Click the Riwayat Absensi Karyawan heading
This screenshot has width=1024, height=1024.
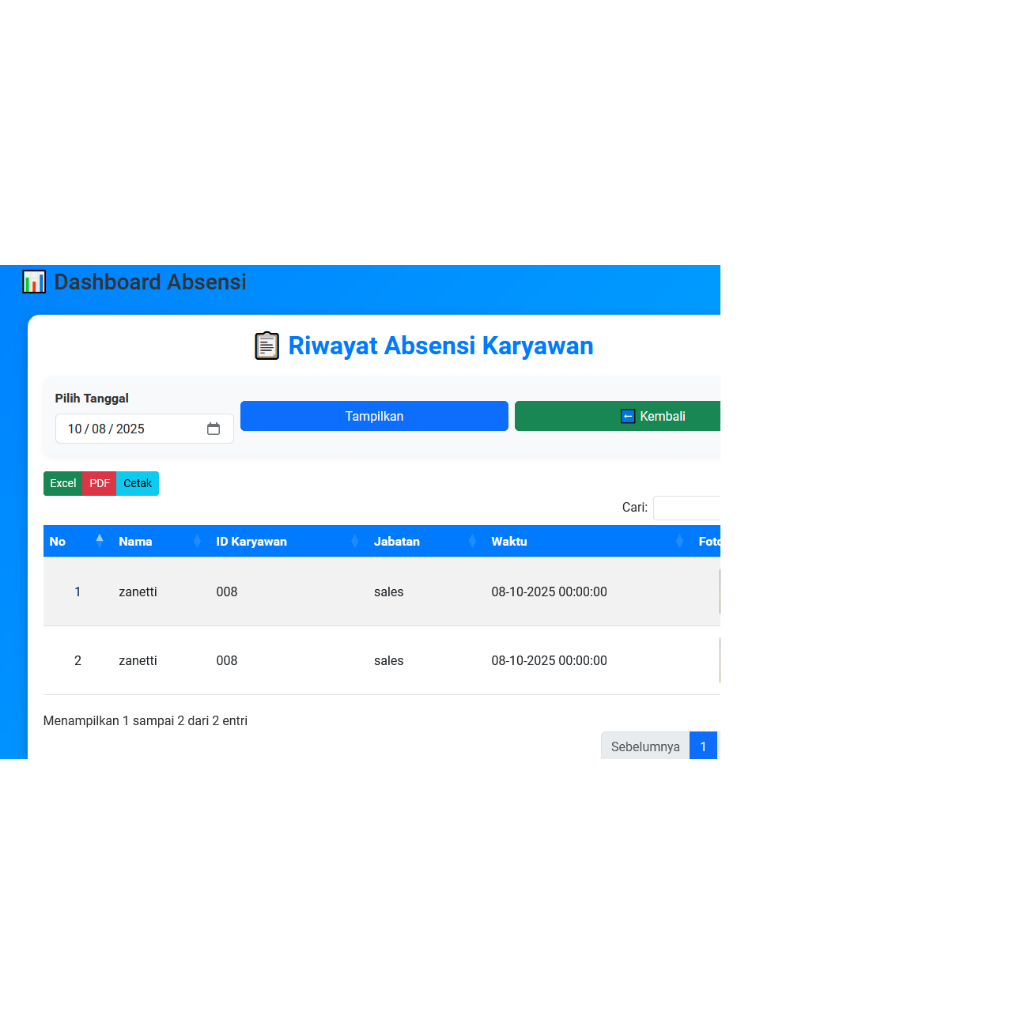click(441, 346)
